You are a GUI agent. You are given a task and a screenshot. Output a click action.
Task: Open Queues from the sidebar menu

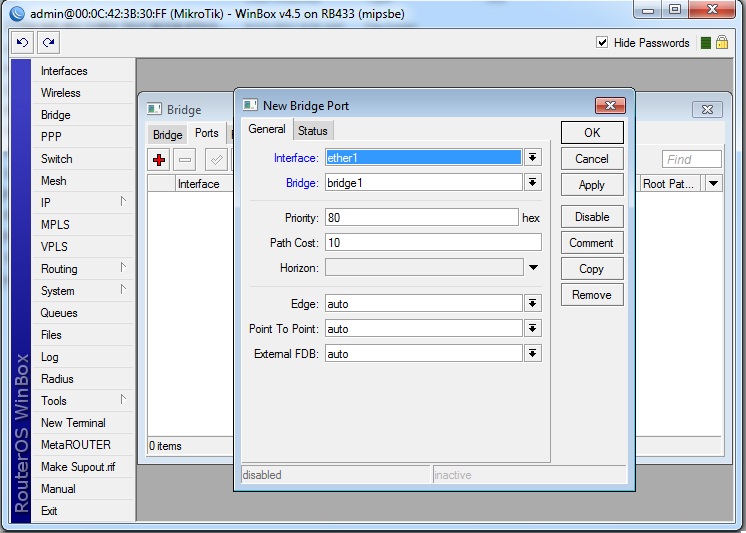pyautogui.click(x=83, y=313)
